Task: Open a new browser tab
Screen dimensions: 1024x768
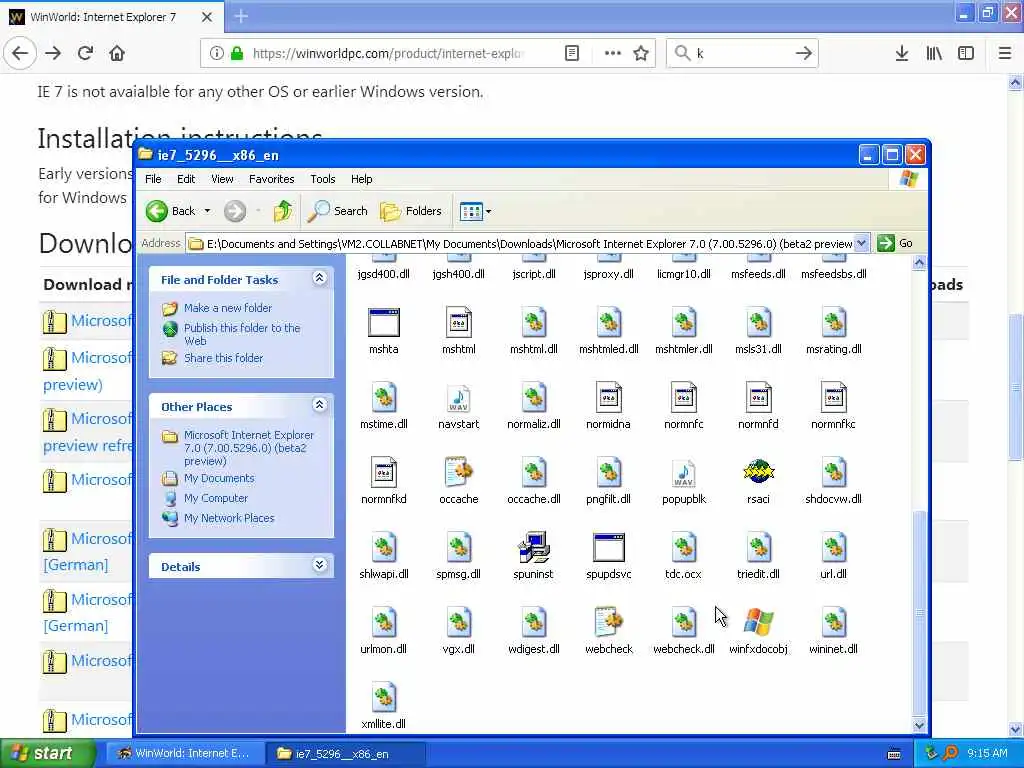Action: (241, 16)
